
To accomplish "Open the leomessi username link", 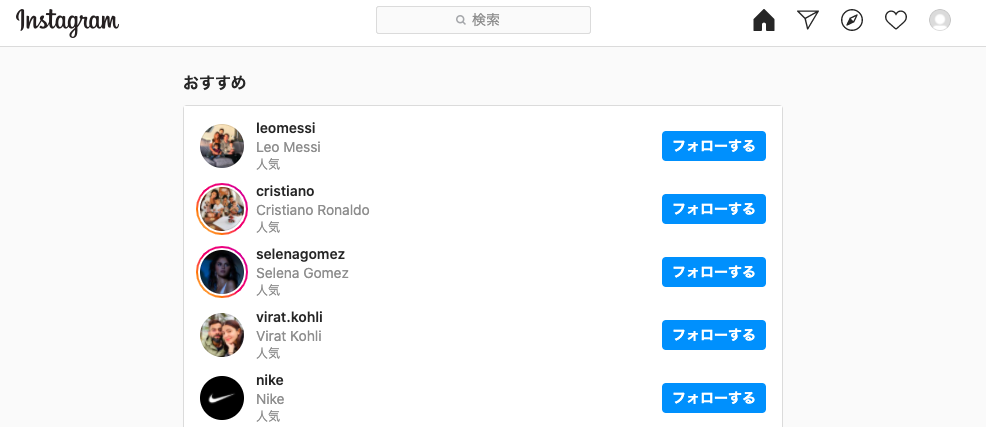I will [286, 128].
